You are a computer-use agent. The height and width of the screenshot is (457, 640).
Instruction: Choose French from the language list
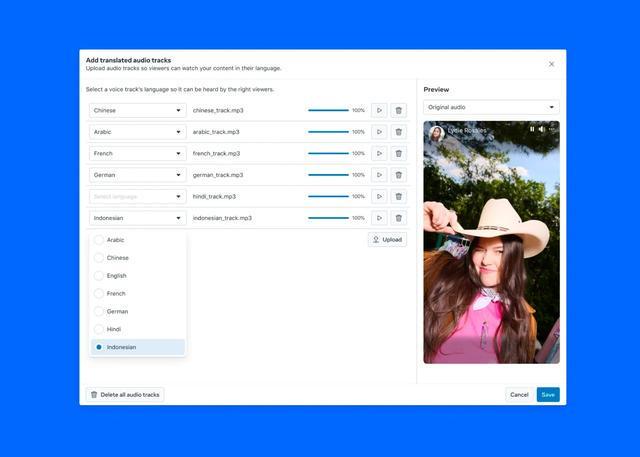116,294
